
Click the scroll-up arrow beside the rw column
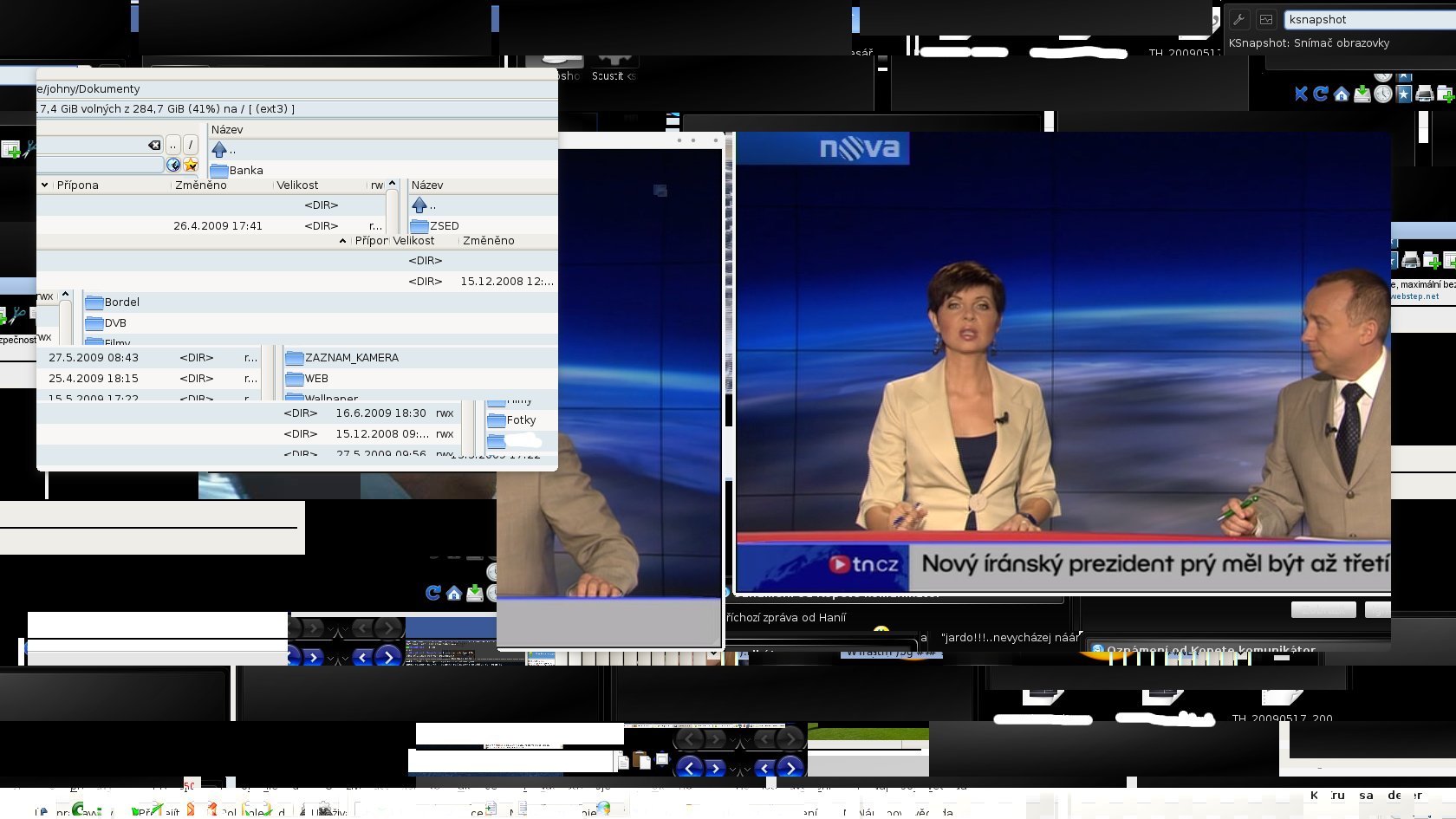click(392, 184)
